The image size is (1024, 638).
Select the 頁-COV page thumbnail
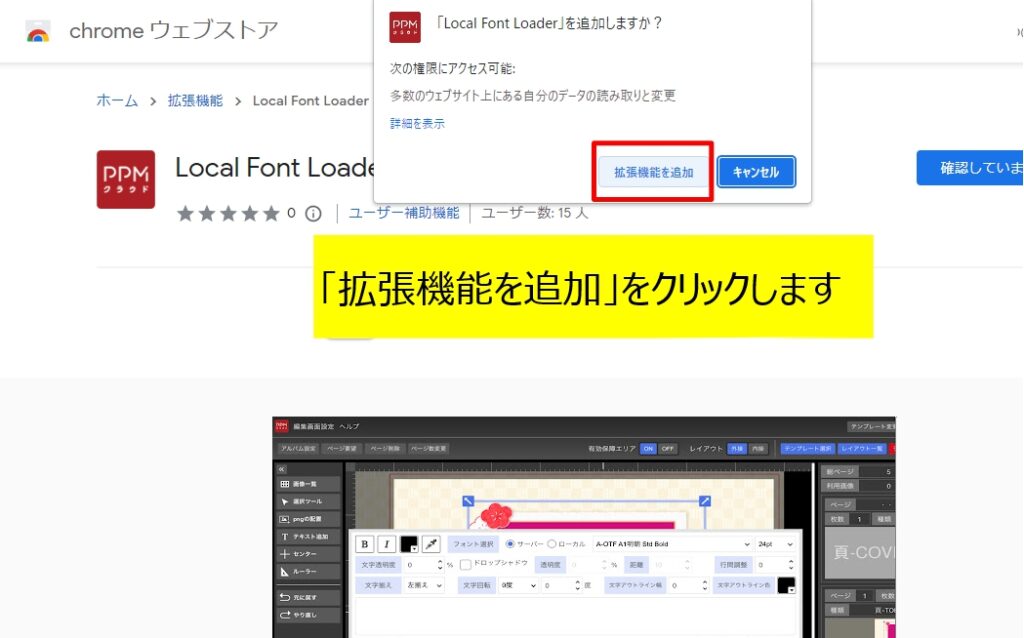coord(861,553)
